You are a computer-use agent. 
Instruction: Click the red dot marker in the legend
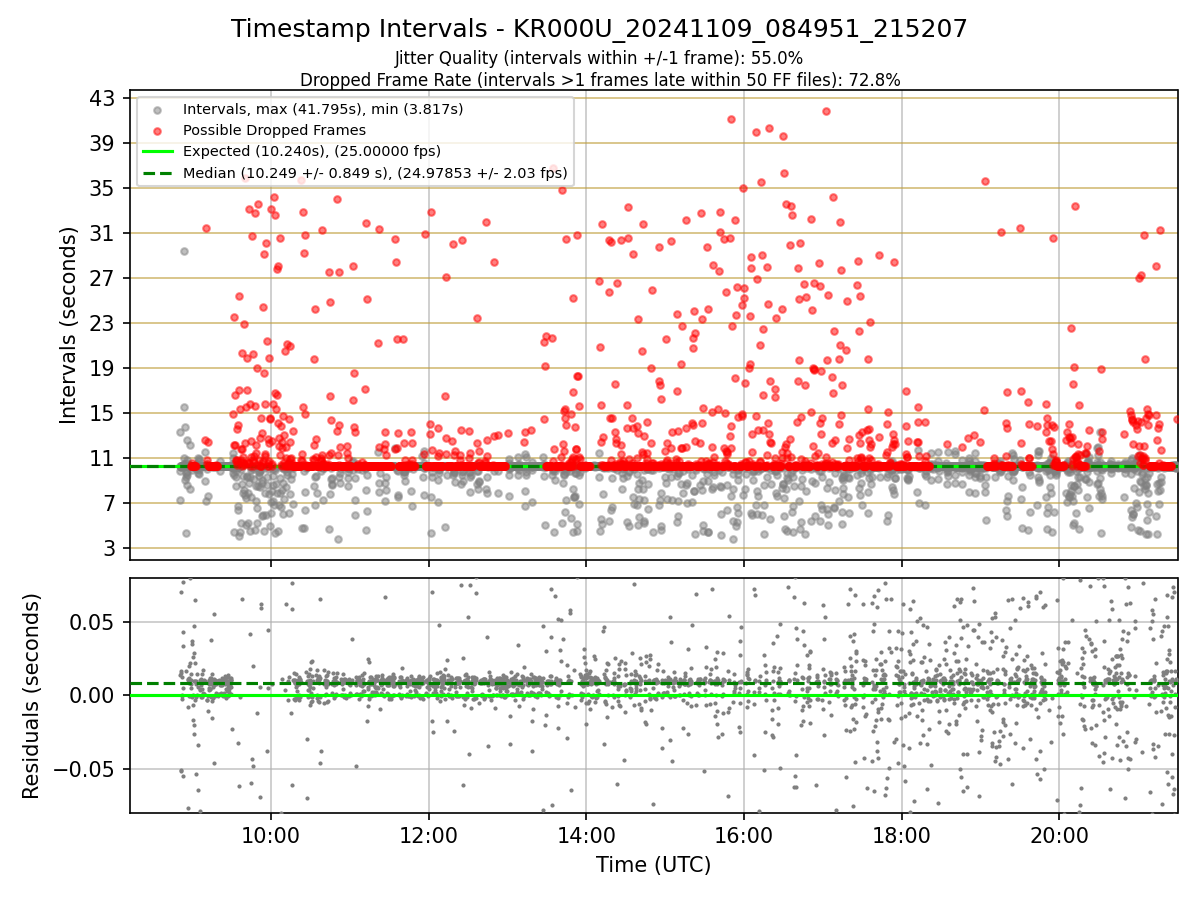point(157,130)
